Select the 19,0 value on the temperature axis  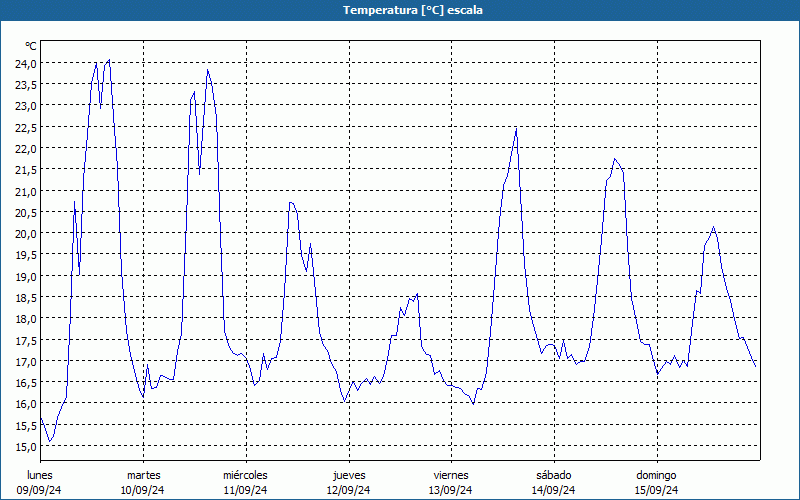coord(26,276)
